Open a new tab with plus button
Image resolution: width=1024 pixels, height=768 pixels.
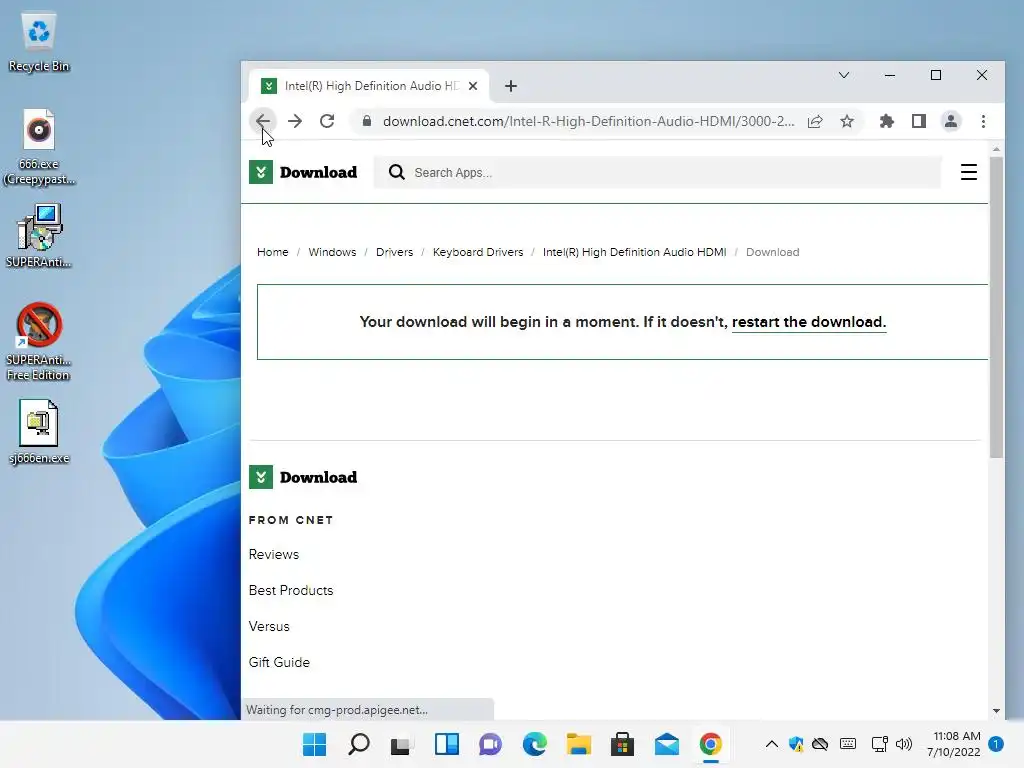(511, 86)
